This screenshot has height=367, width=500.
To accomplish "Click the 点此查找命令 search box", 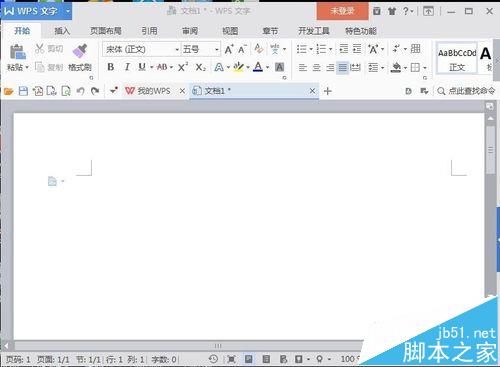I will [466, 91].
